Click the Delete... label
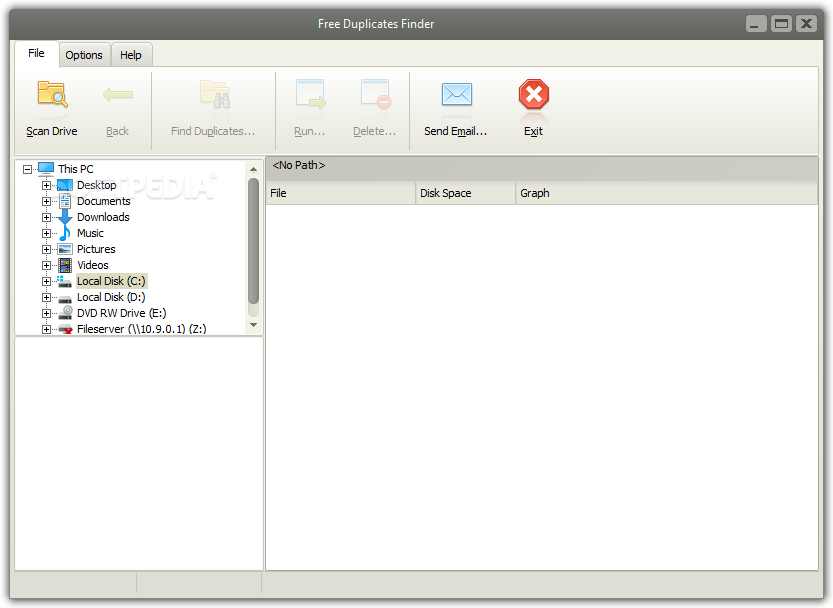The height and width of the screenshot is (608, 833). (x=375, y=131)
